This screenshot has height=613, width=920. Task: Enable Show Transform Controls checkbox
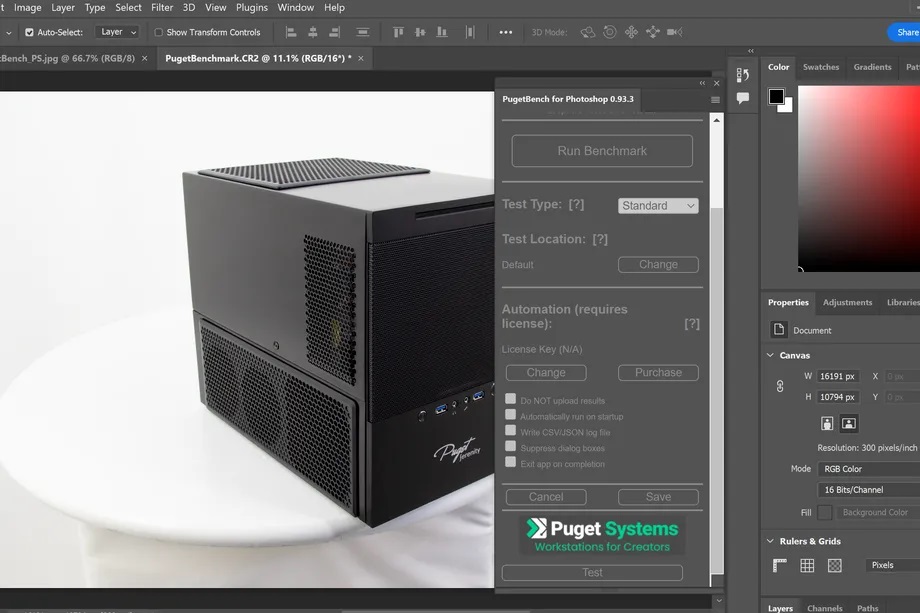pyautogui.click(x=158, y=32)
